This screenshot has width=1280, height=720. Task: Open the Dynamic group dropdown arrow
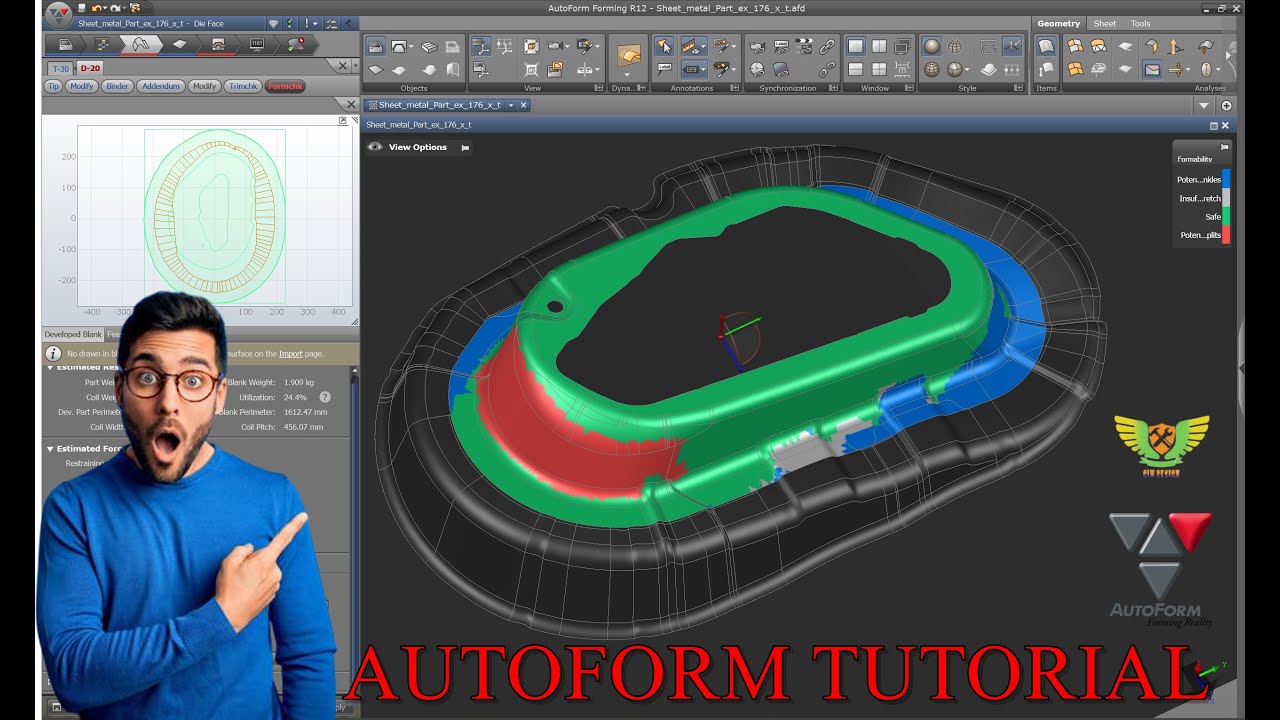click(x=628, y=75)
